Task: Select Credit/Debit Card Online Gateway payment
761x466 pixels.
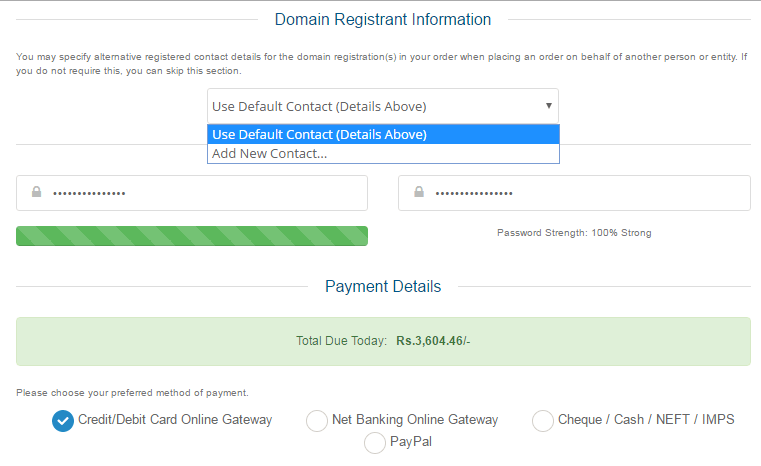Action: 63,421
